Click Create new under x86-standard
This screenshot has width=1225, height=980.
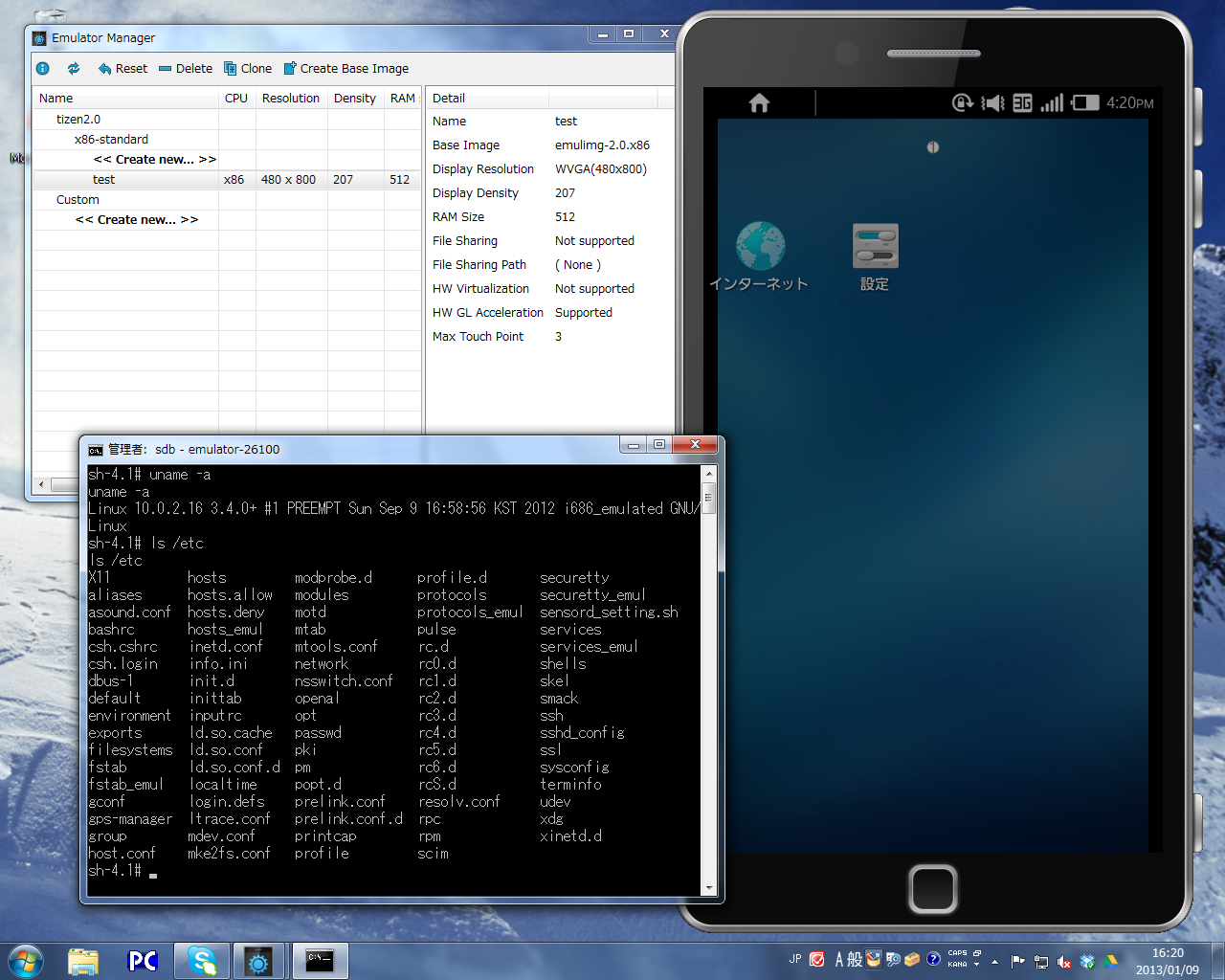click(x=155, y=159)
